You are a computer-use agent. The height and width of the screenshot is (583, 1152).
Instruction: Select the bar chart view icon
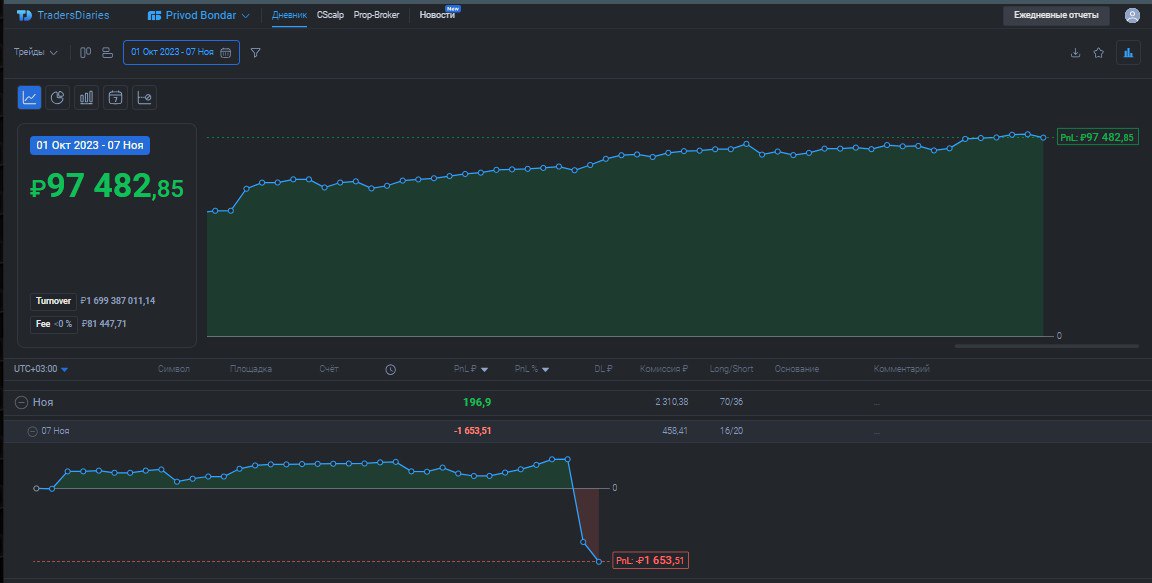pyautogui.click(x=86, y=98)
